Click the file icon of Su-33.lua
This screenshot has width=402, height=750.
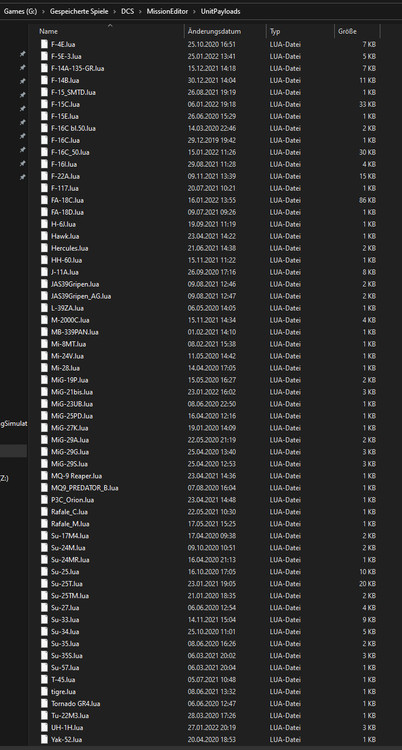coord(45,619)
